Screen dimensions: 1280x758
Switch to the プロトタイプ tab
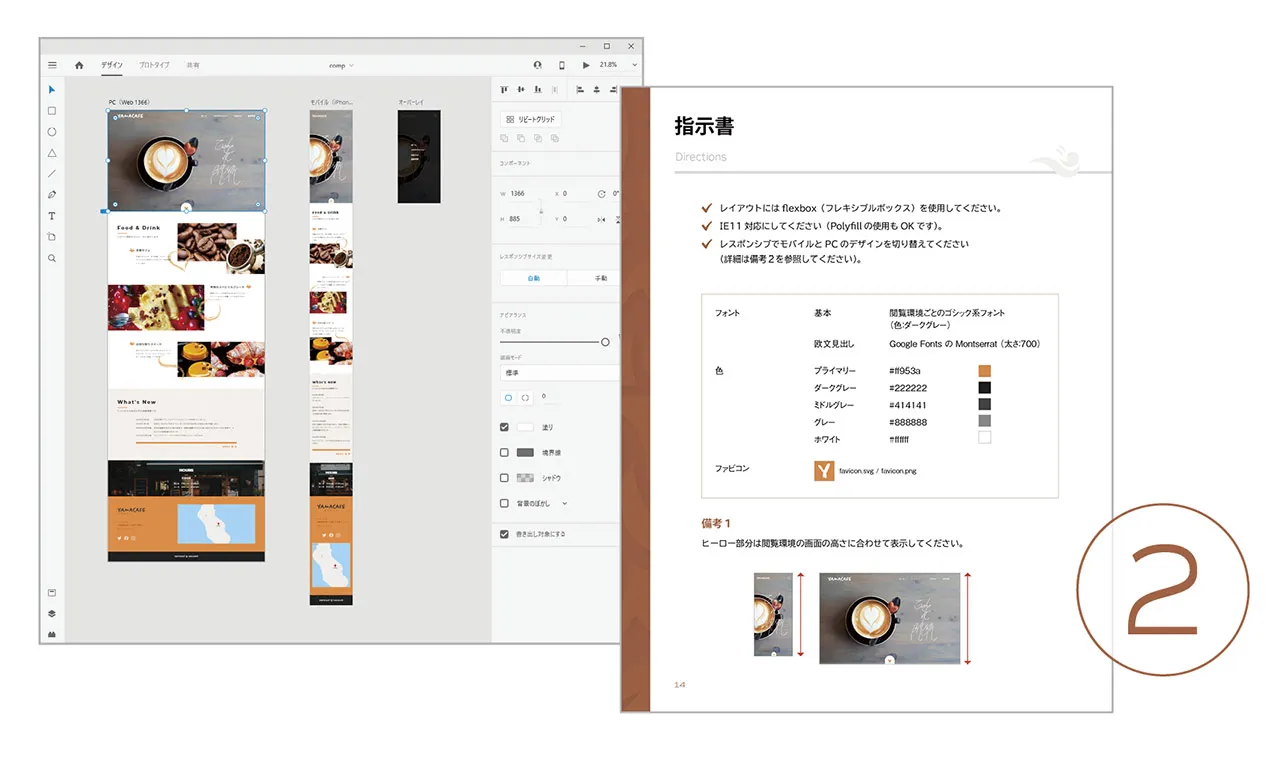[154, 66]
